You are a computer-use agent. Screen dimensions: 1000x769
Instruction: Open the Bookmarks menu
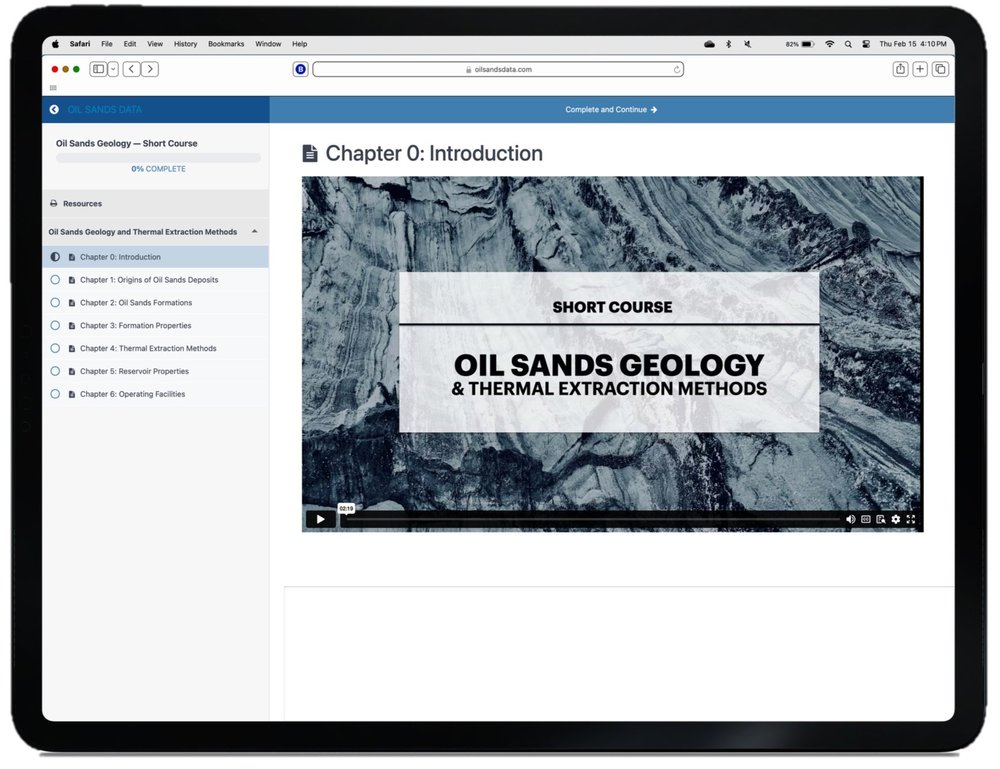click(x=226, y=43)
